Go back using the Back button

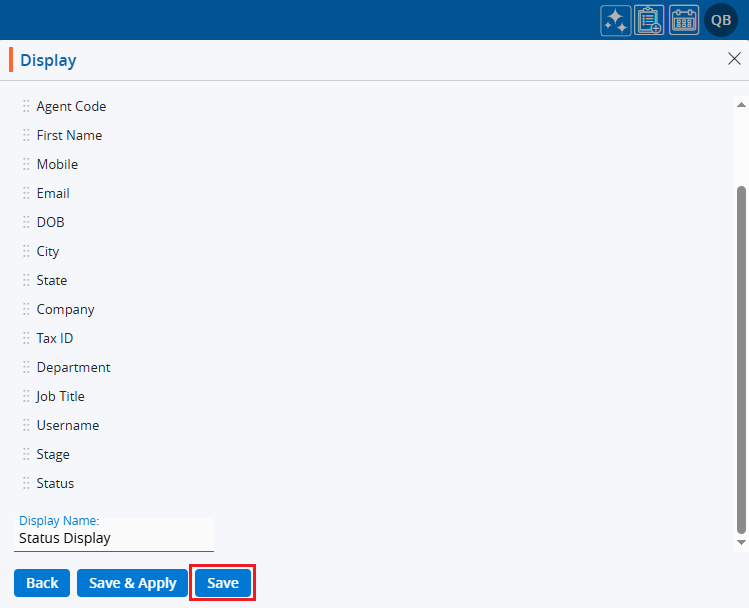click(42, 583)
